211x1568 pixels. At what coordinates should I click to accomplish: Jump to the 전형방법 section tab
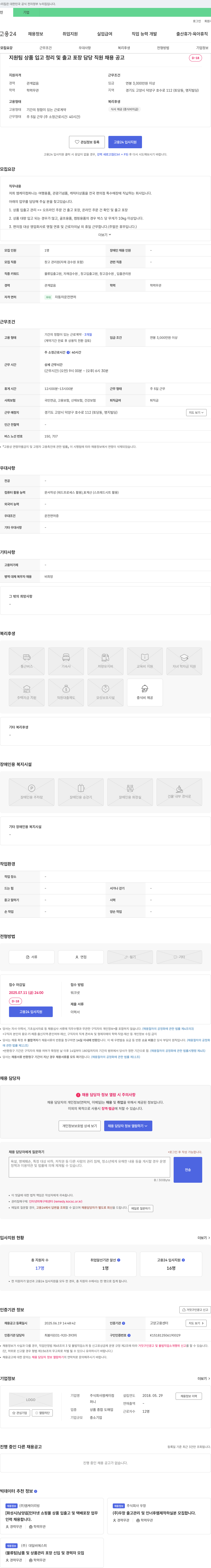coord(163,48)
